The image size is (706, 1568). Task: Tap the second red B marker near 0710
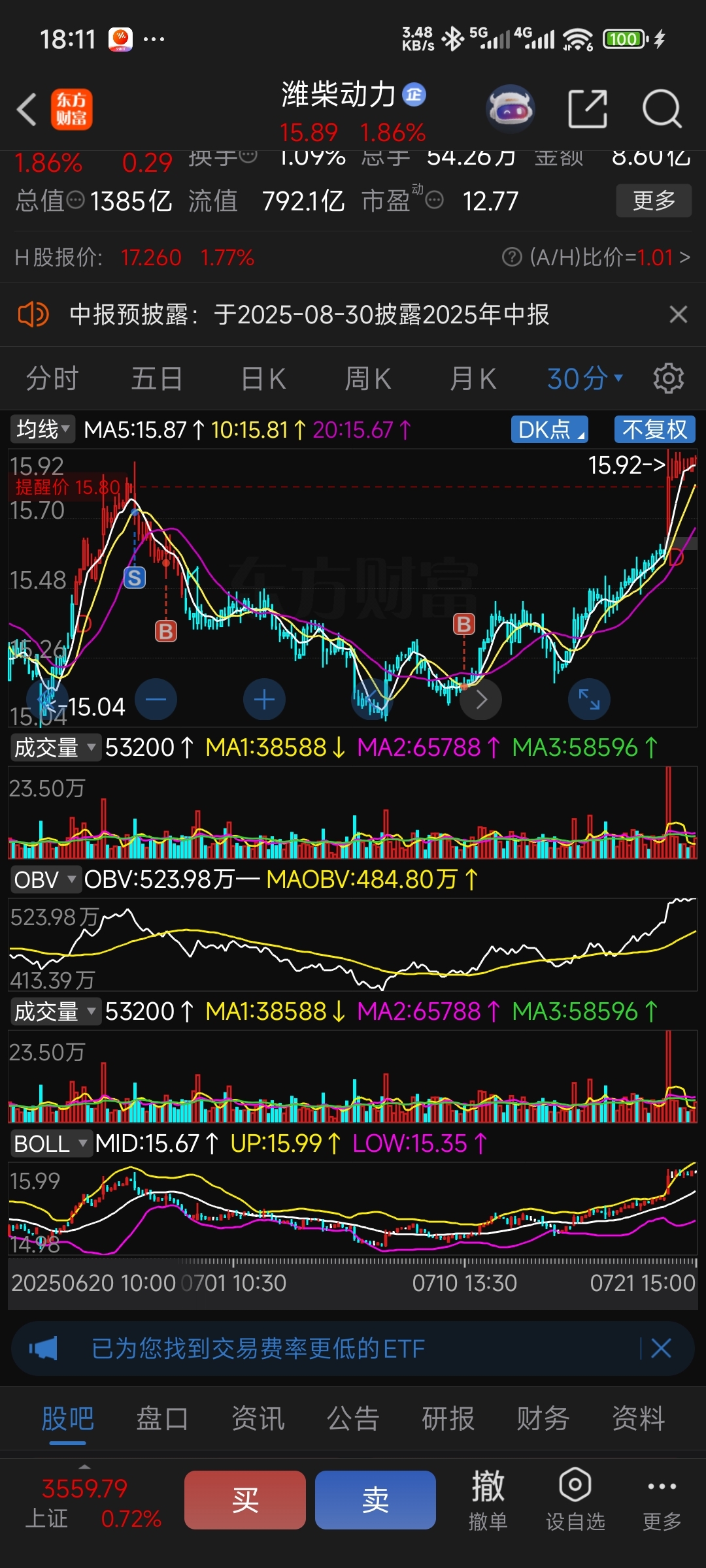click(464, 624)
